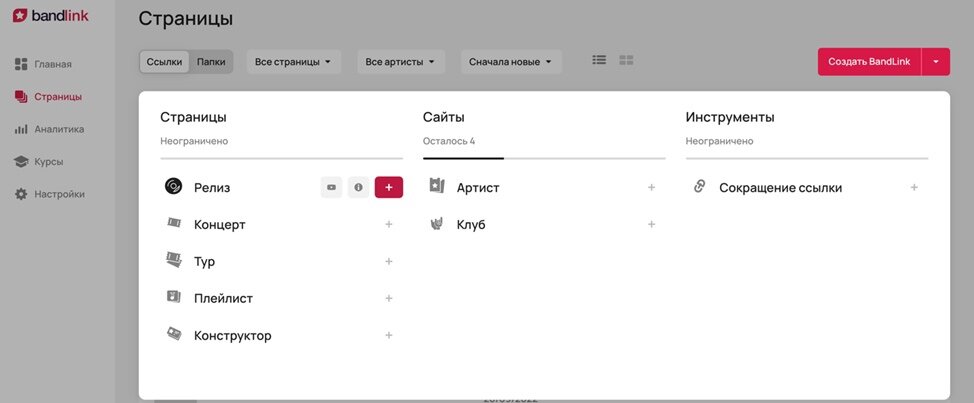Open the Все страницы dropdown
Screen dimensions: 974x403
(294, 62)
